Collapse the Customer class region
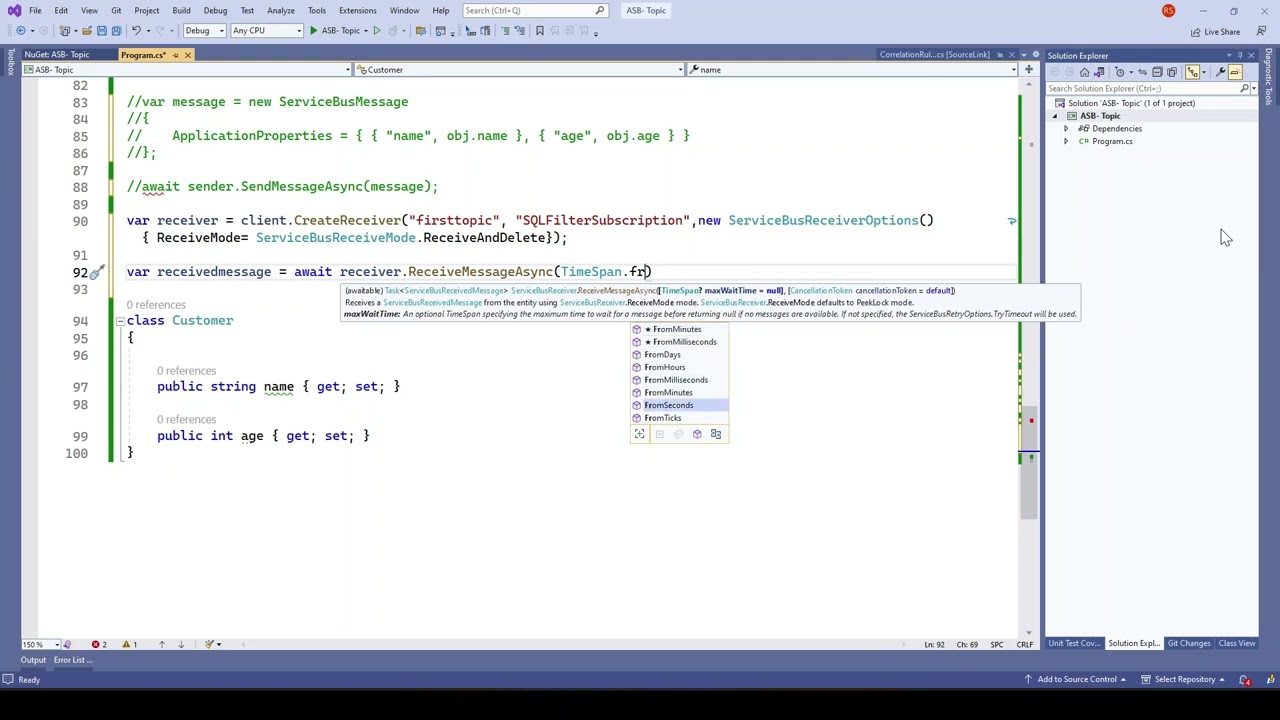The height and width of the screenshot is (720, 1280). click(x=120, y=321)
